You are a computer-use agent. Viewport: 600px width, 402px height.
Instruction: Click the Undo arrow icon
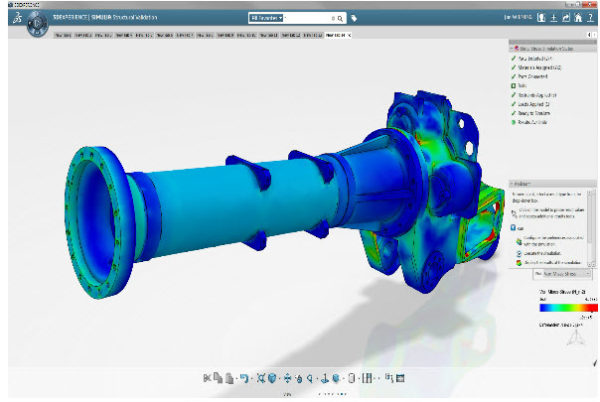click(244, 378)
